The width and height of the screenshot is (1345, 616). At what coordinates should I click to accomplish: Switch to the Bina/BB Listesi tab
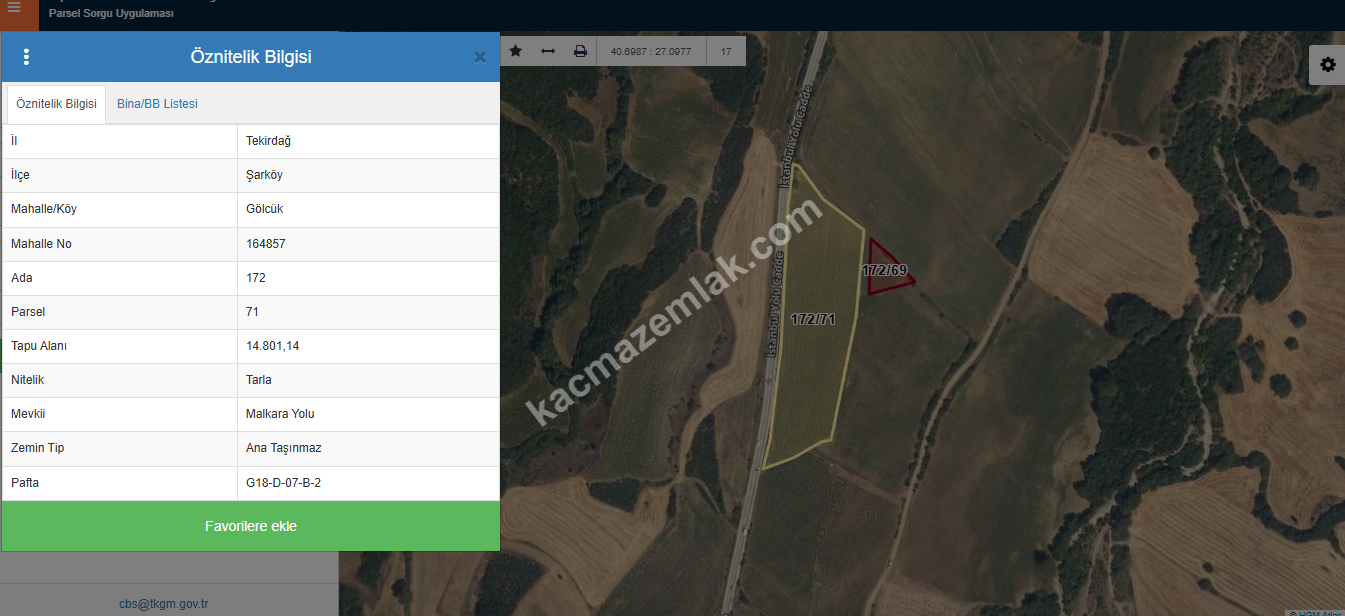[157, 104]
